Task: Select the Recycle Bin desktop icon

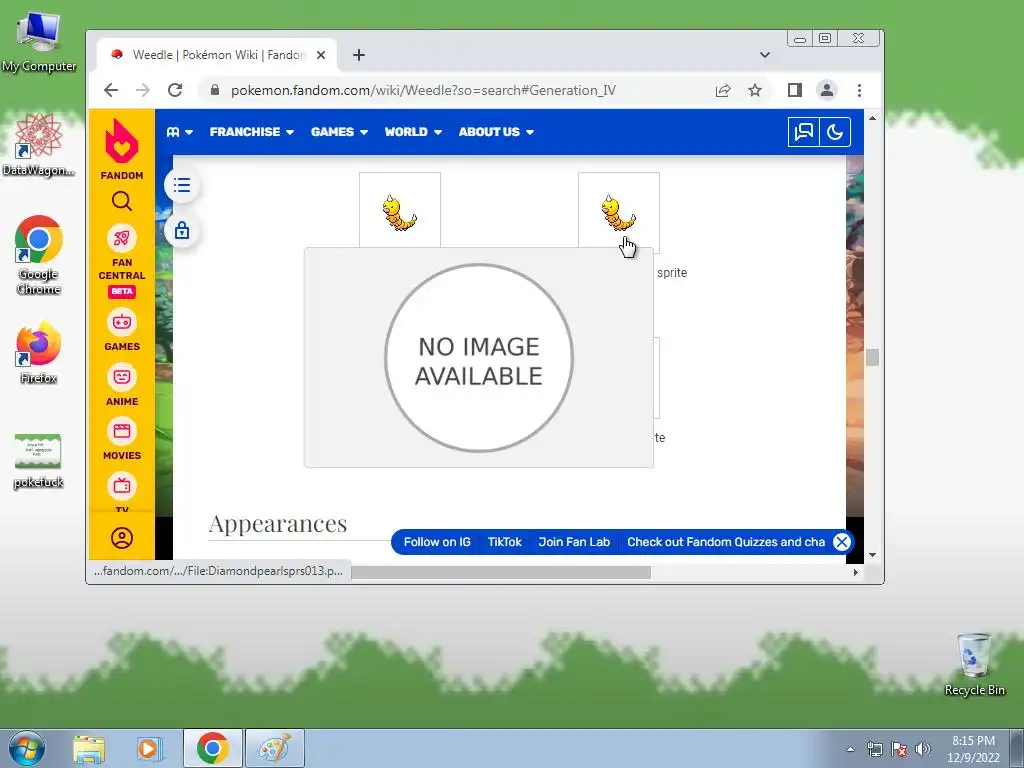Action: click(x=974, y=664)
